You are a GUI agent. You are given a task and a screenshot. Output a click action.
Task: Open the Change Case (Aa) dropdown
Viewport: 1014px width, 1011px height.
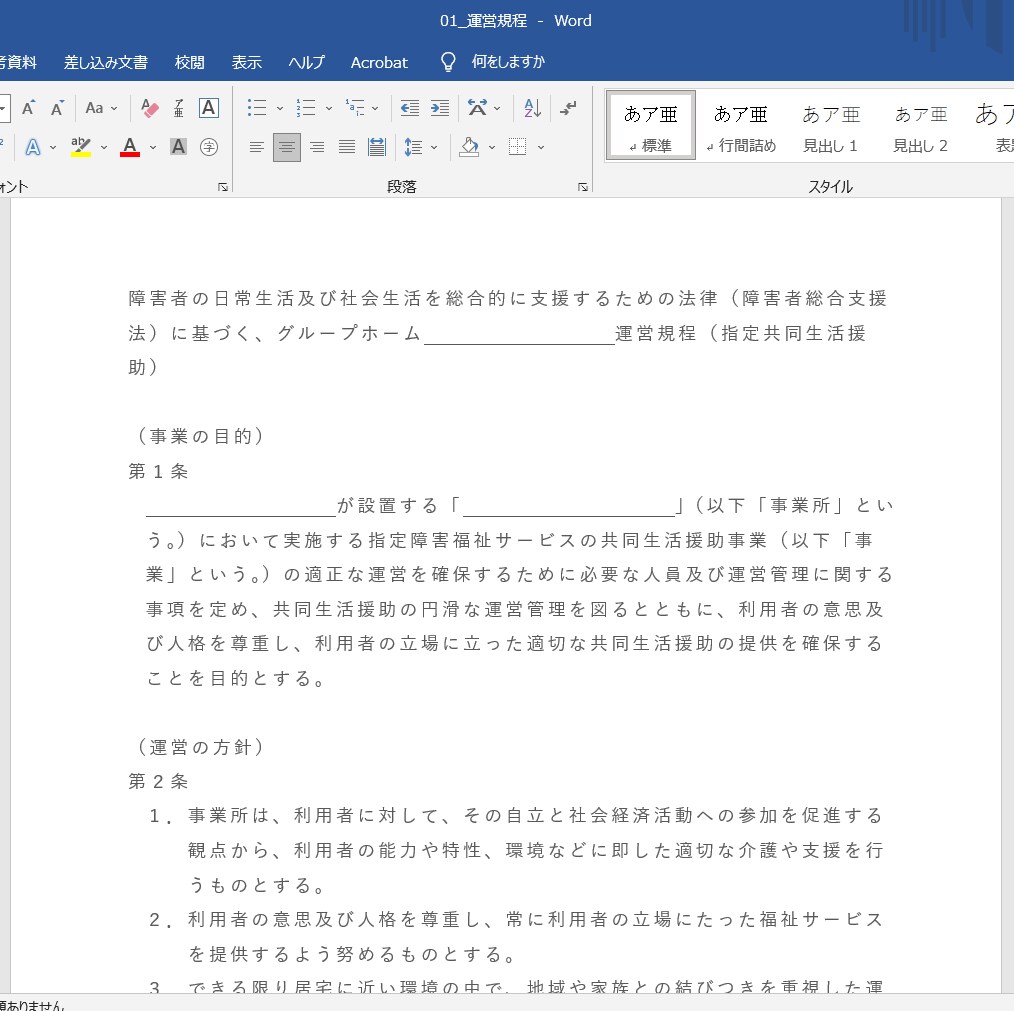point(102,107)
